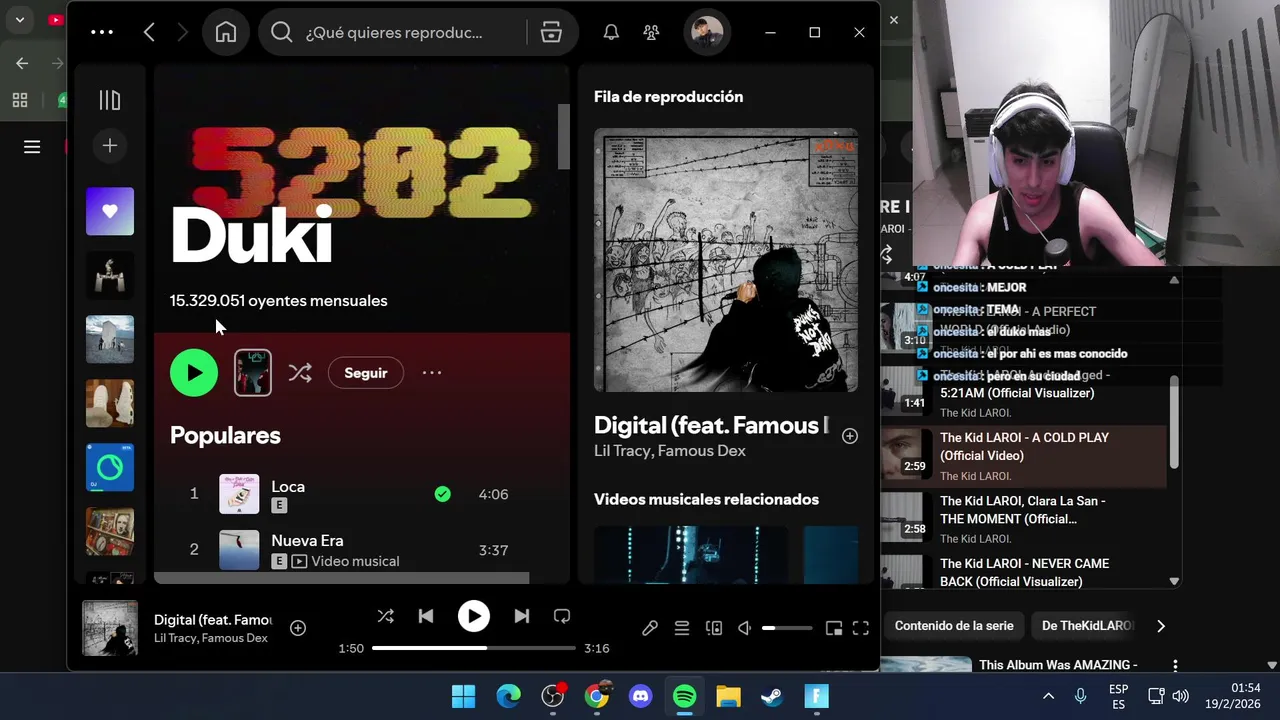Click the Fila de reproducción heading
Viewport: 1280px width, 720px height.
point(668,97)
